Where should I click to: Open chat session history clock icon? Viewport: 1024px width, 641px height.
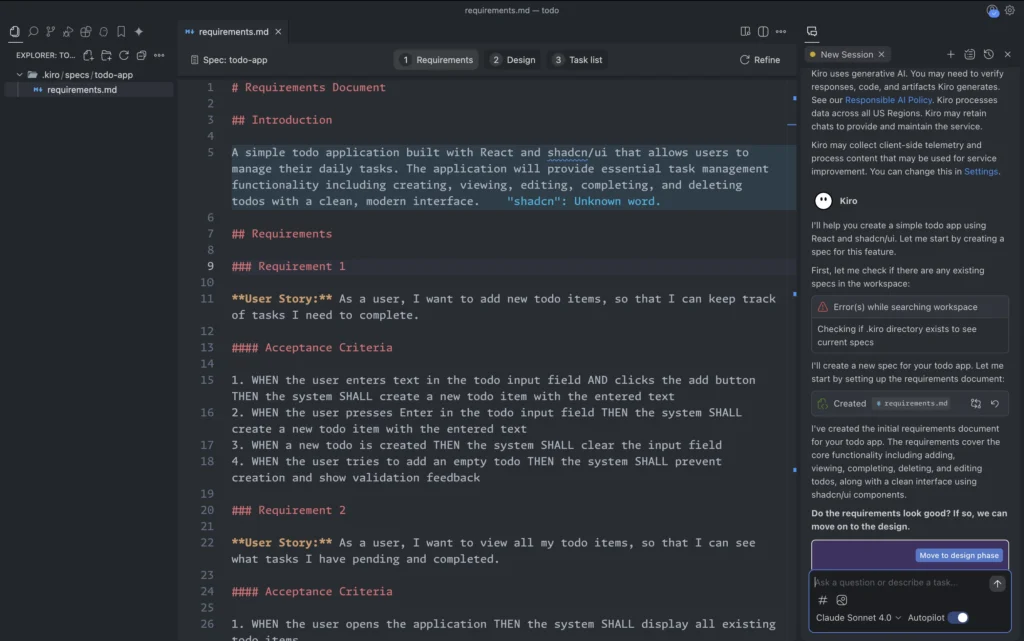click(989, 55)
